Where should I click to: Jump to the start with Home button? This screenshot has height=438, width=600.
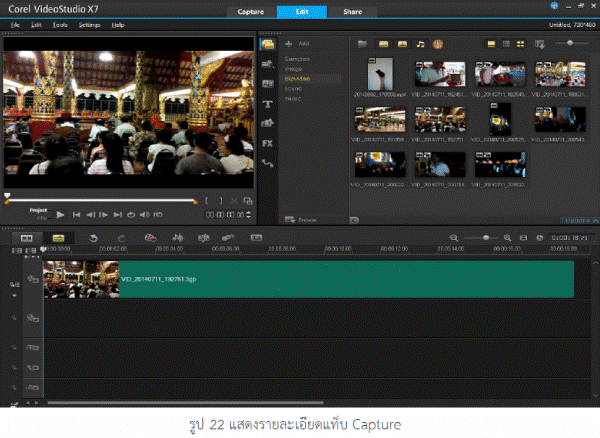click(x=76, y=215)
